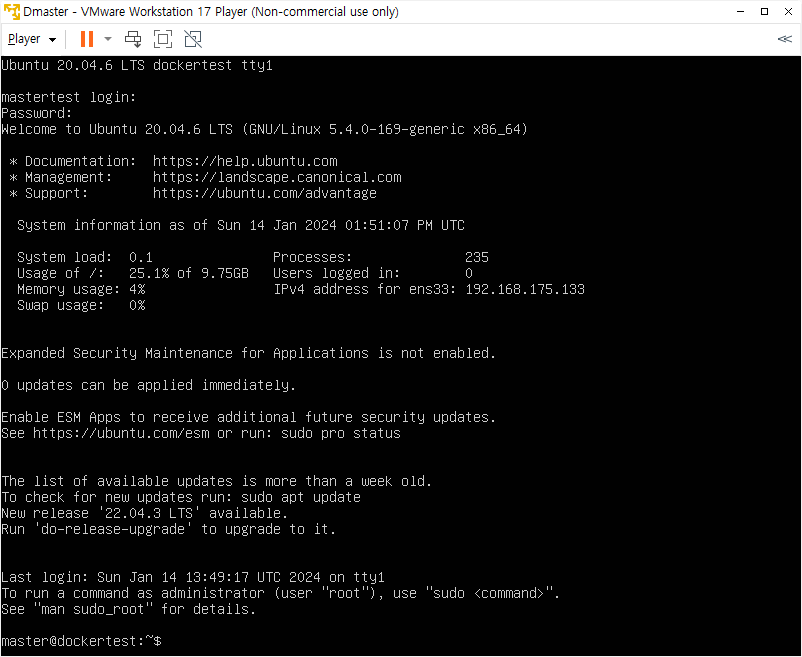The height and width of the screenshot is (657, 802).
Task: Enter full screen mode
Action: point(163,39)
